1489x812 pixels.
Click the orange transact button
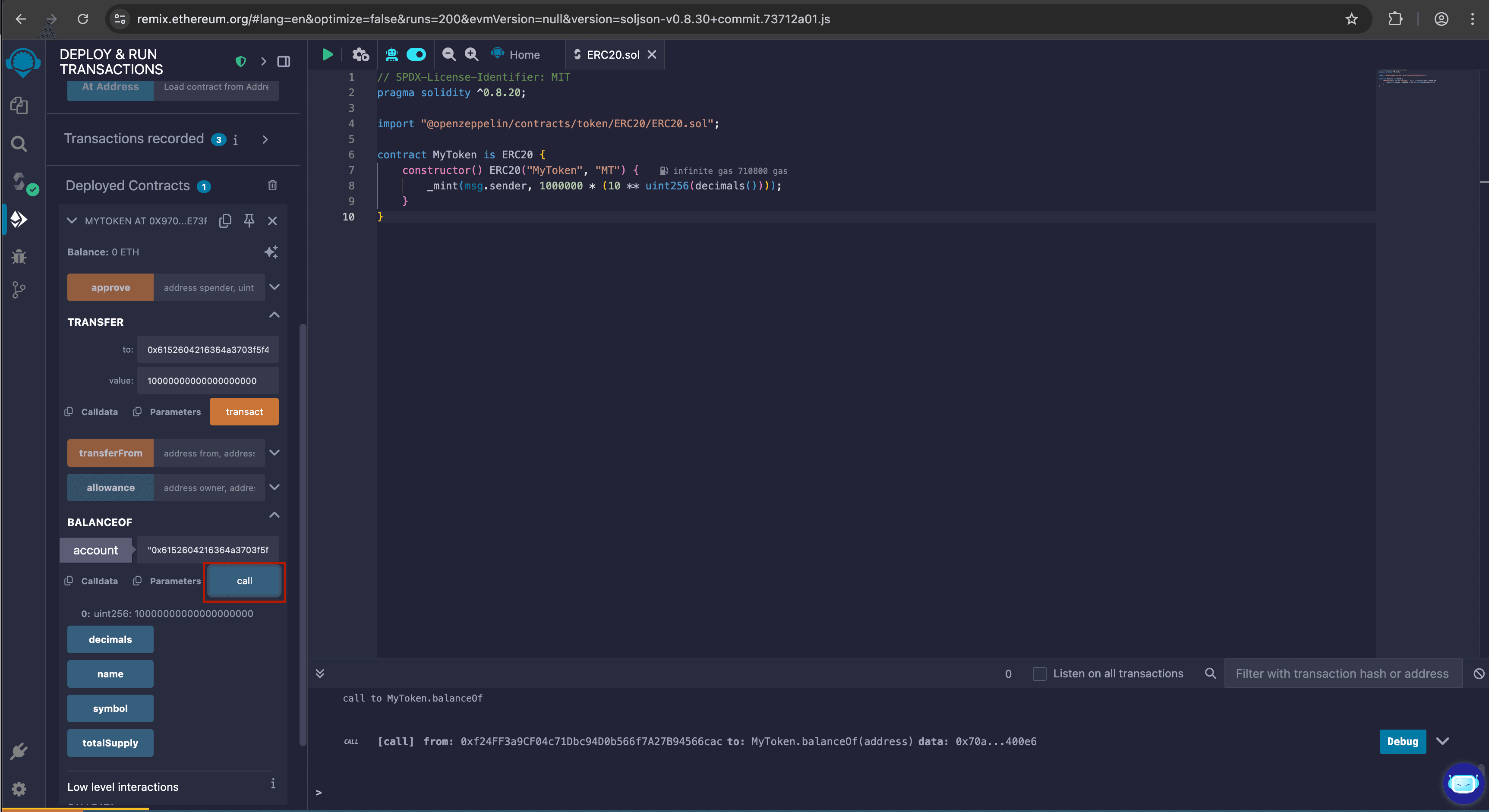[244, 412]
